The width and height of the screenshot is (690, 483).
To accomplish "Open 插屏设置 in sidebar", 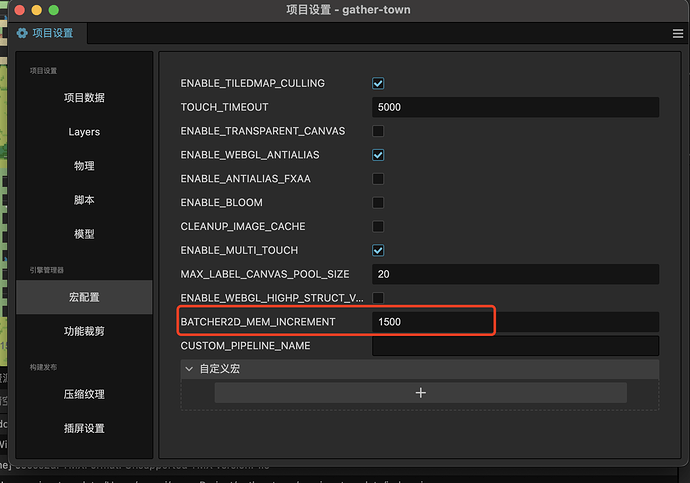I will (x=84, y=428).
